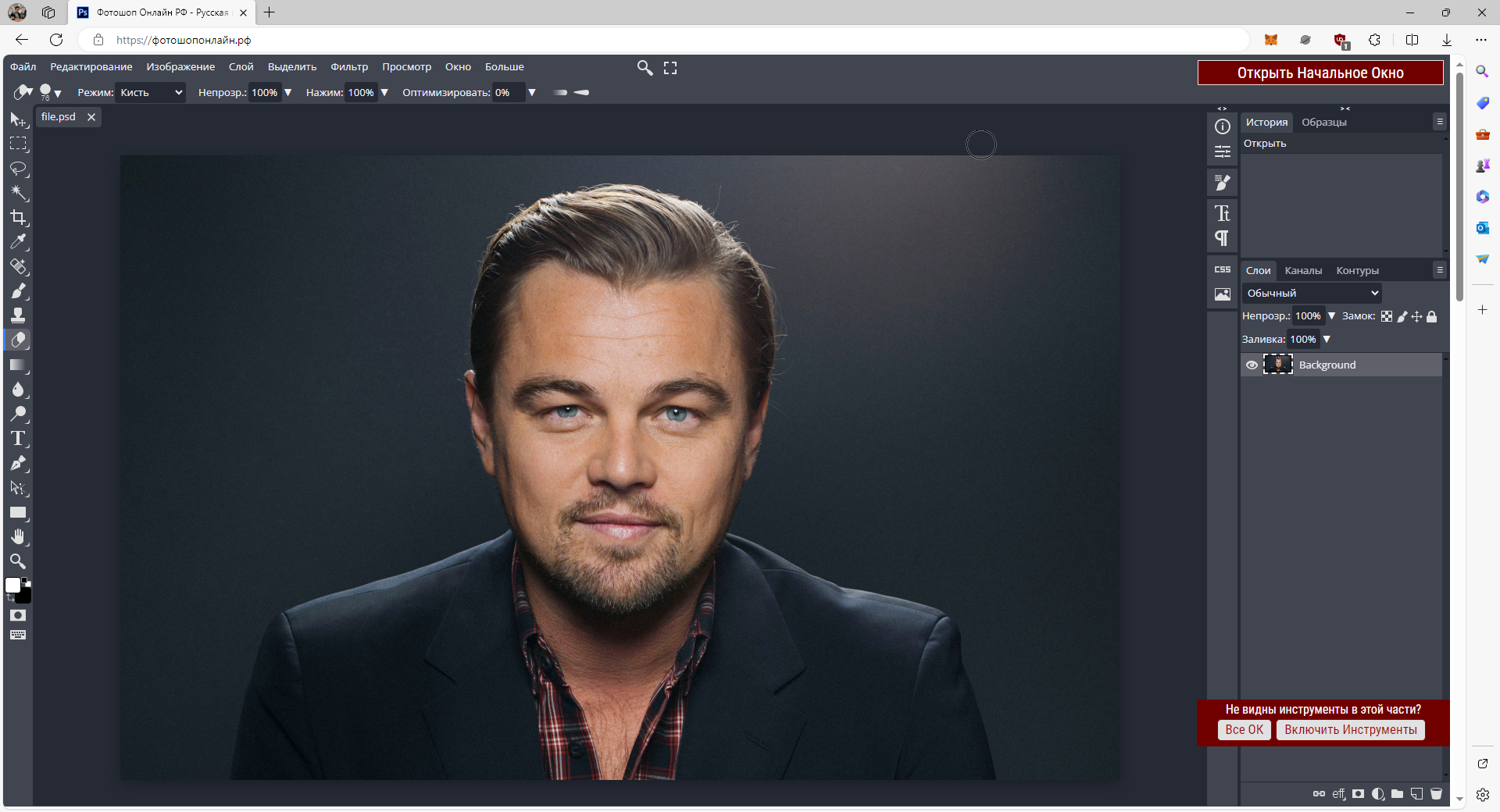This screenshot has width=1500, height=812.
Task: Toggle the Quick Mask mode
Action: tap(18, 615)
